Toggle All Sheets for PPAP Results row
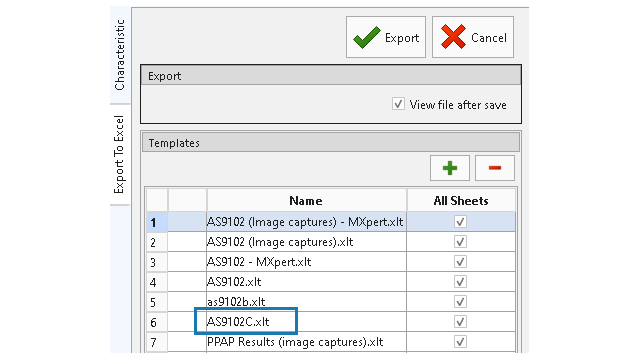This screenshot has height=360, width=640. 460,342
